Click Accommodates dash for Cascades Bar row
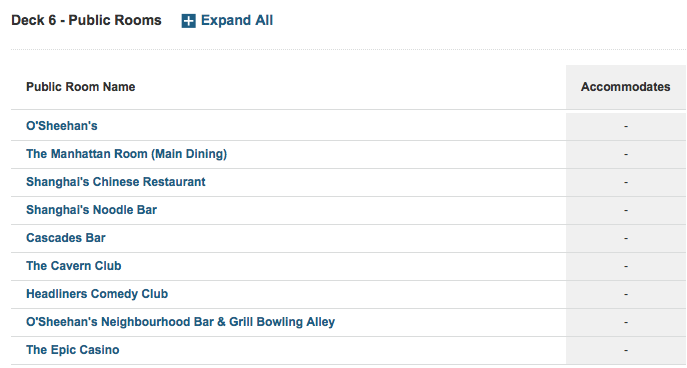 pos(626,238)
